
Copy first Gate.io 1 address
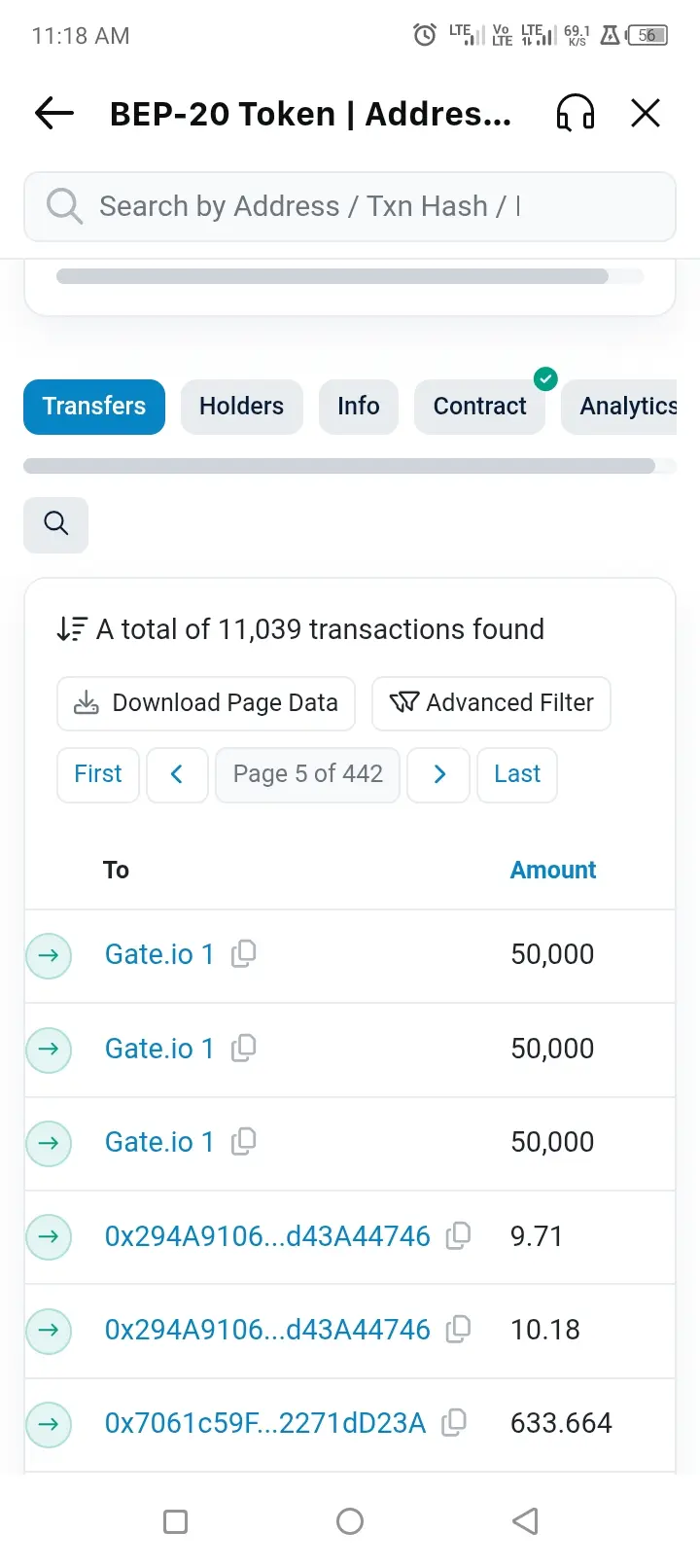[244, 953]
